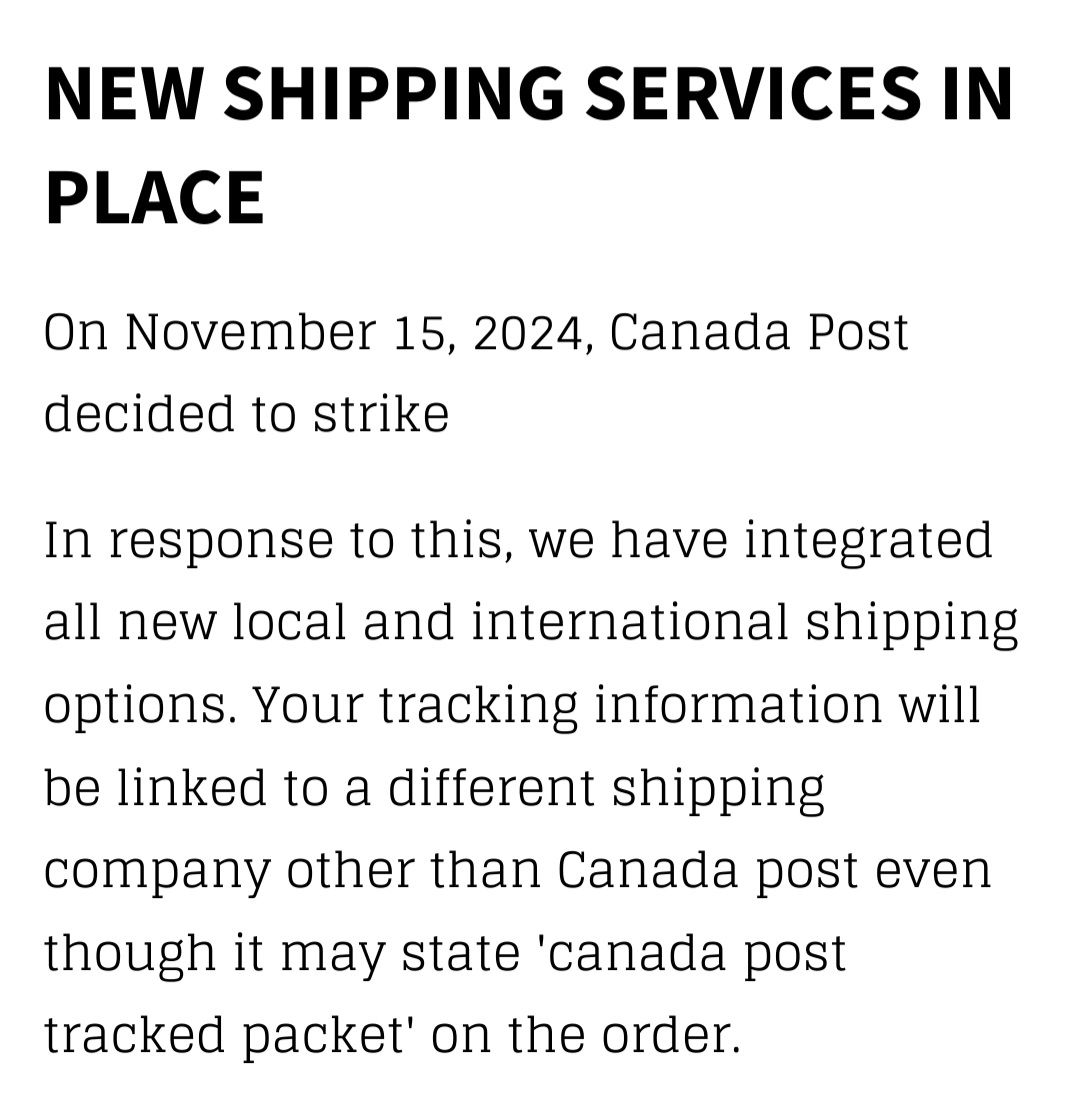Click the phrase "decided to strike"
Image resolution: width=1080 pixels, height=1100 pixels.
coord(246,414)
